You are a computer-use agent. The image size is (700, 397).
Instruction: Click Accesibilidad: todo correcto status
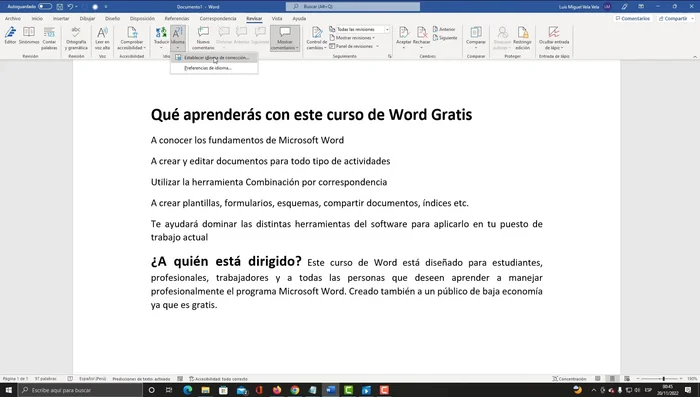(218, 379)
